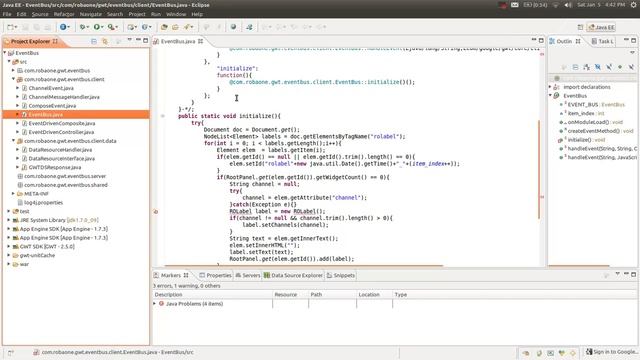
Task: Toggle Link with Editor in Project Explorer
Action: (x=105, y=41)
